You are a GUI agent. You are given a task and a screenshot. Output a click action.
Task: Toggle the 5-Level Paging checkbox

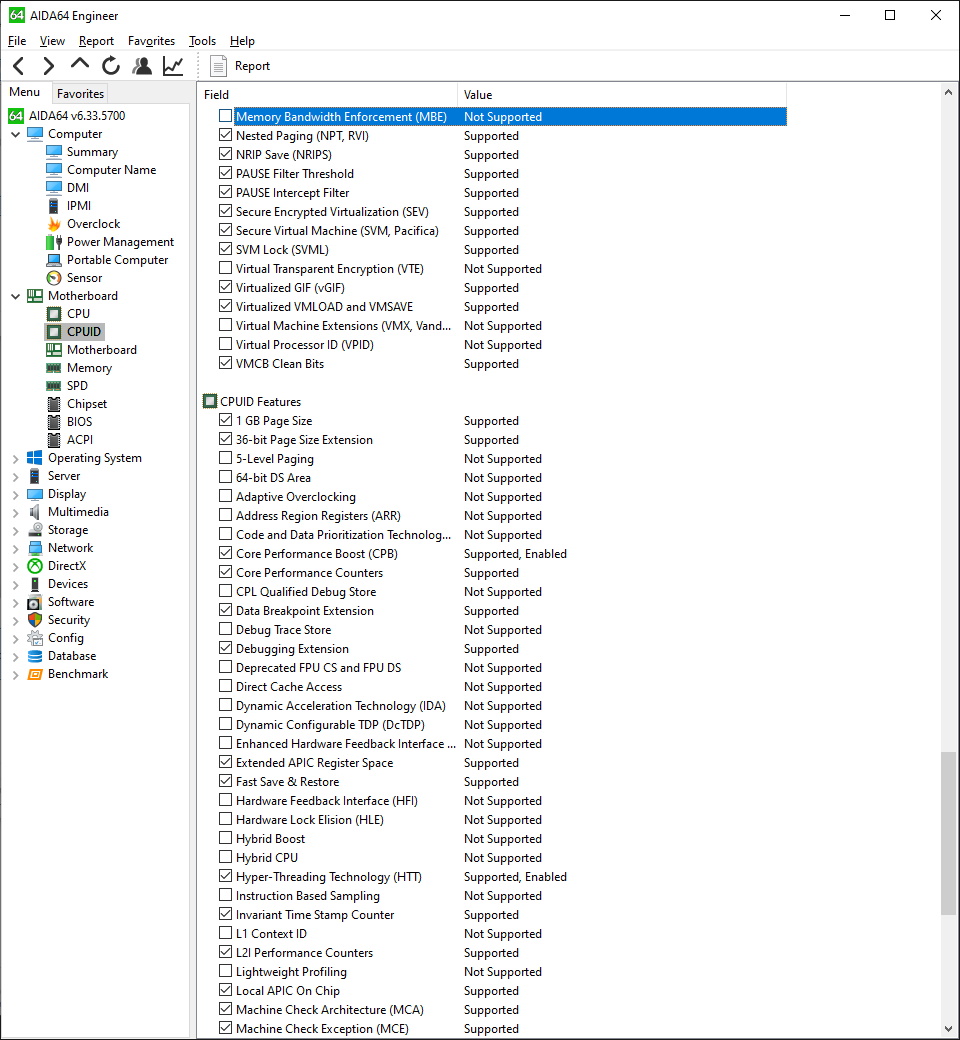point(226,458)
